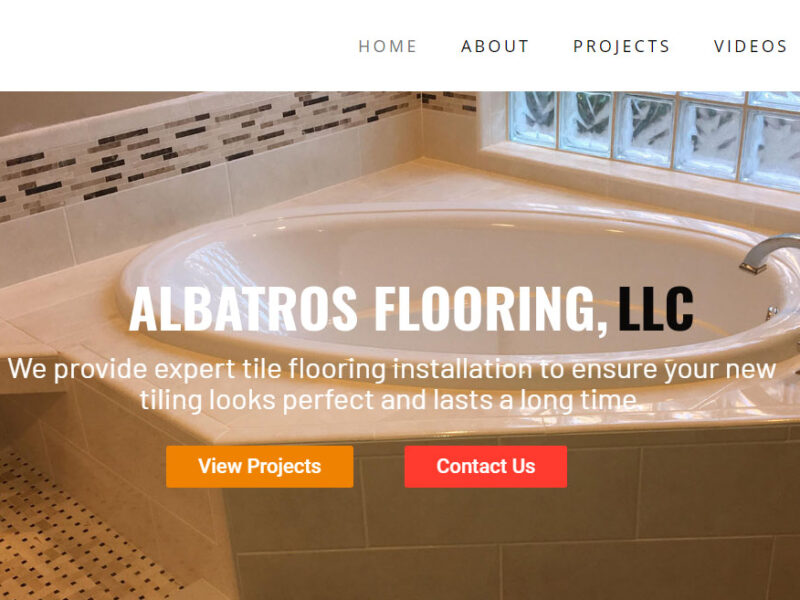Screen dimensions: 800x600
Task: Click the orange View Projects button
Action: pos(259,466)
